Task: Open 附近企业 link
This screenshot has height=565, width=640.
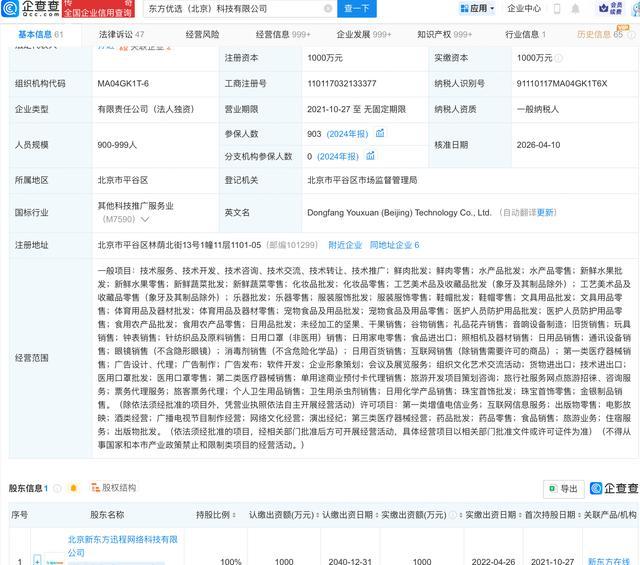Action: pyautogui.click(x=345, y=245)
